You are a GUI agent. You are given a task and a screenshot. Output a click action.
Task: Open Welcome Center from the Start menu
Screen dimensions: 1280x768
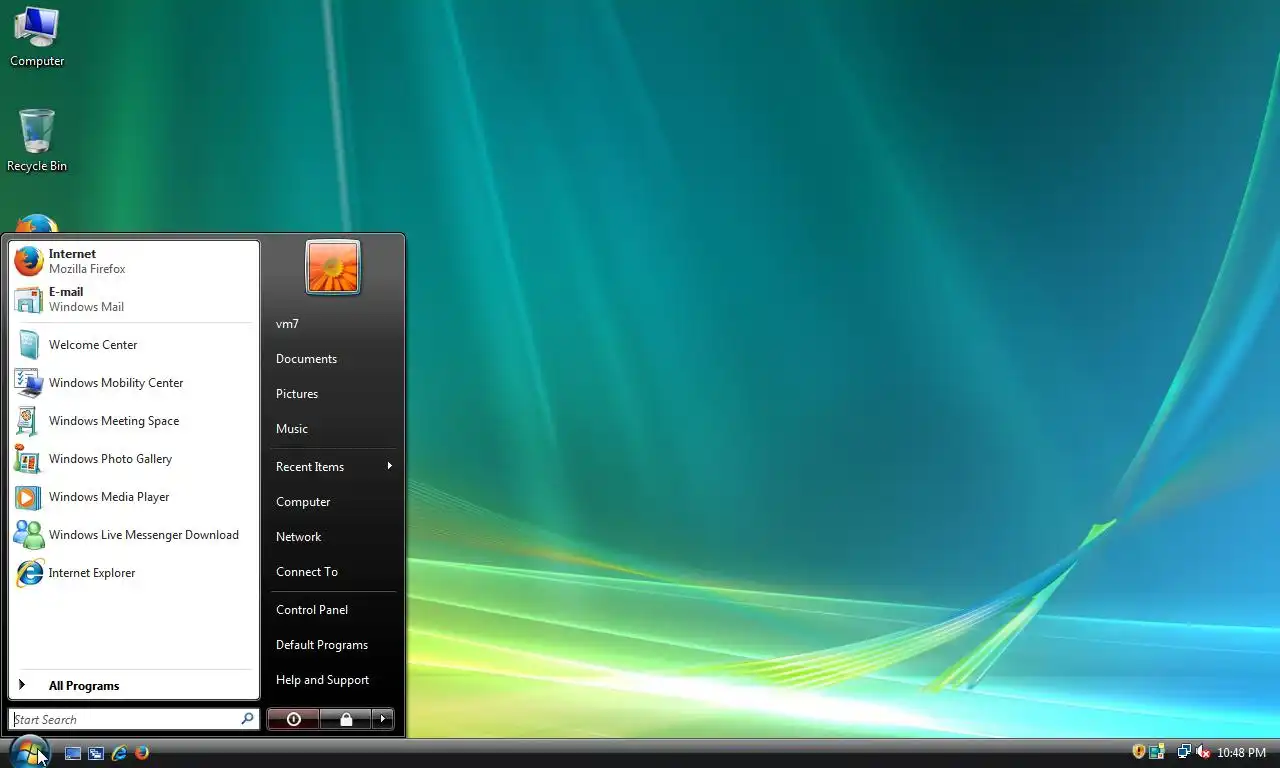[x=134, y=345]
